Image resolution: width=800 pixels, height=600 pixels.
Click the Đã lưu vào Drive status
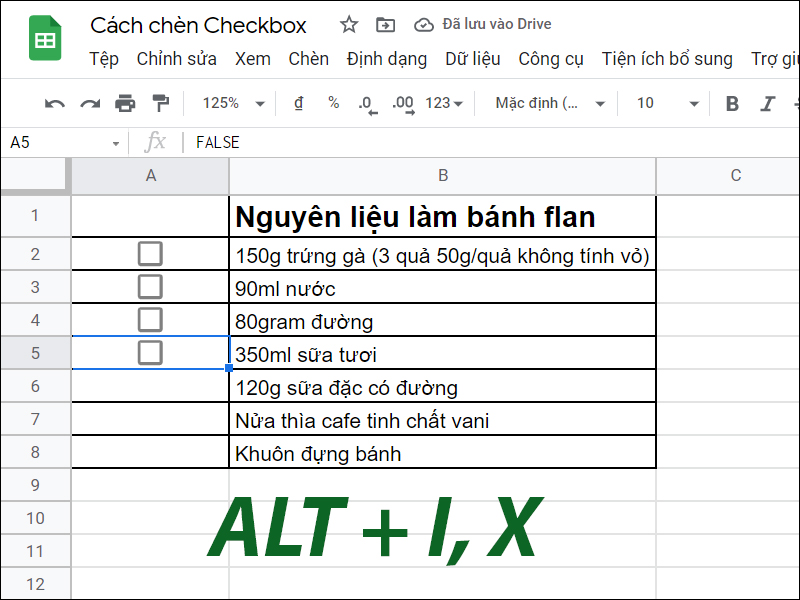(497, 24)
